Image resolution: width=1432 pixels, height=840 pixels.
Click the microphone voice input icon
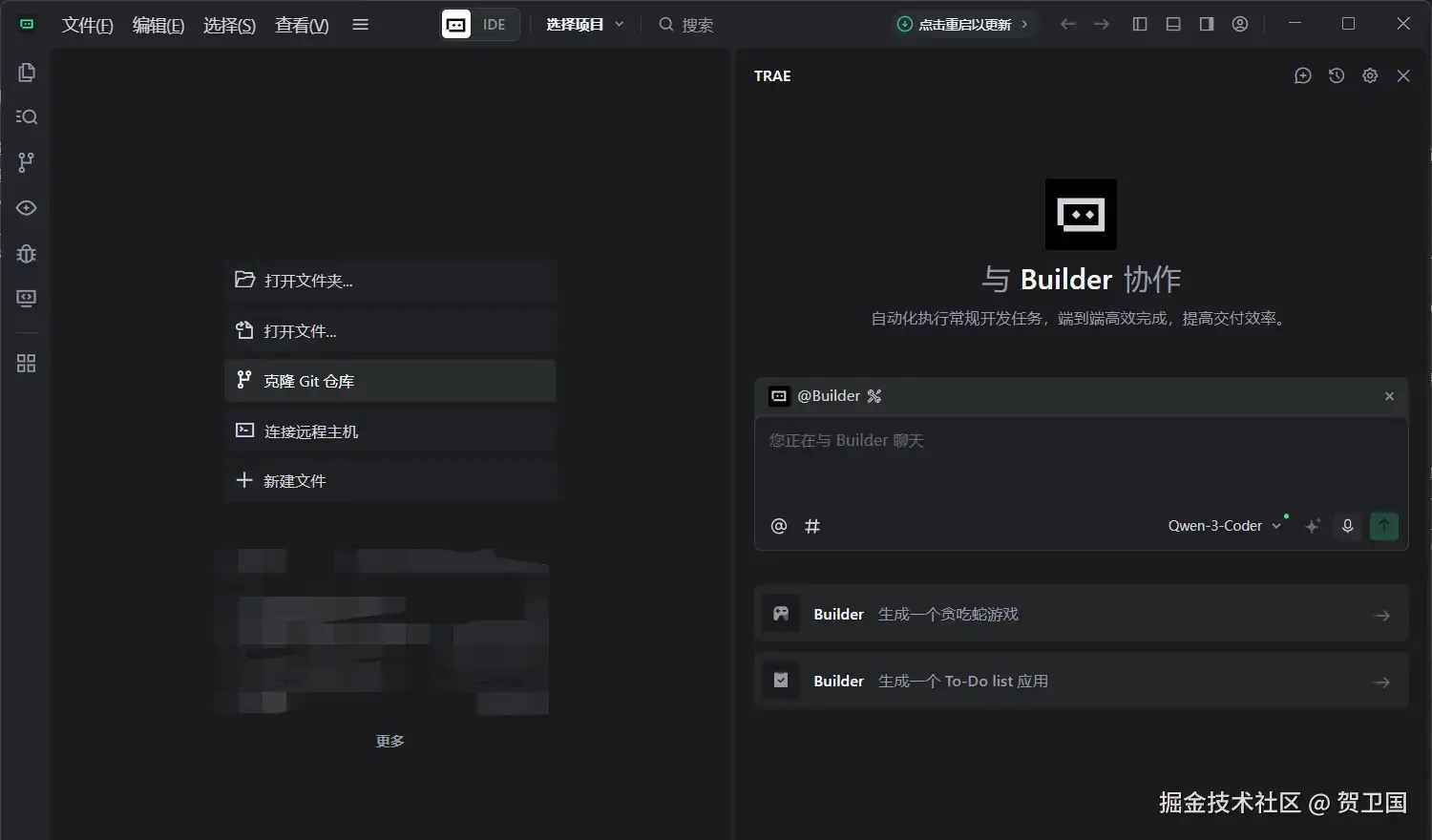(x=1347, y=526)
